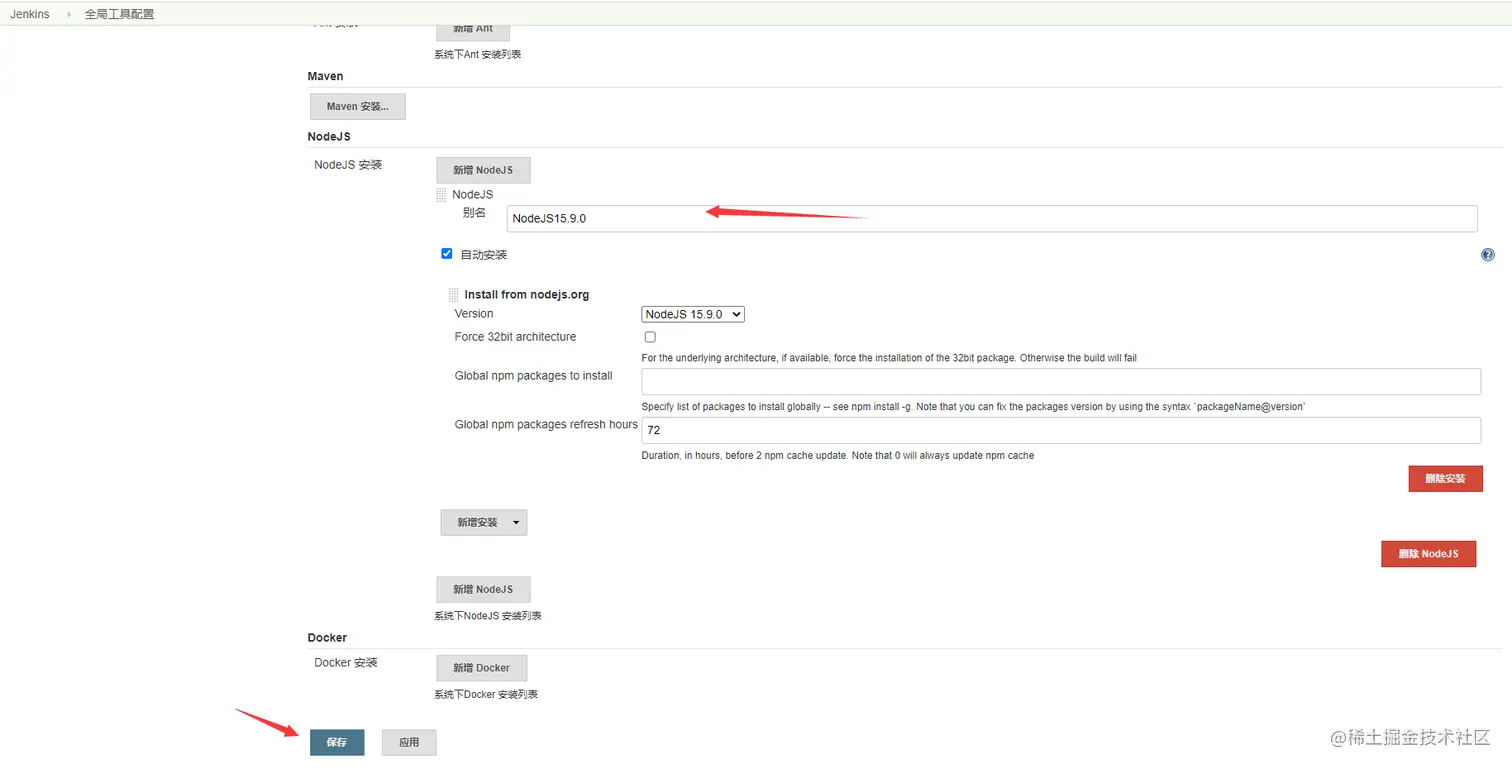Click the 保存 button
Image resolution: width=1512 pixels, height=769 pixels.
coord(337,742)
